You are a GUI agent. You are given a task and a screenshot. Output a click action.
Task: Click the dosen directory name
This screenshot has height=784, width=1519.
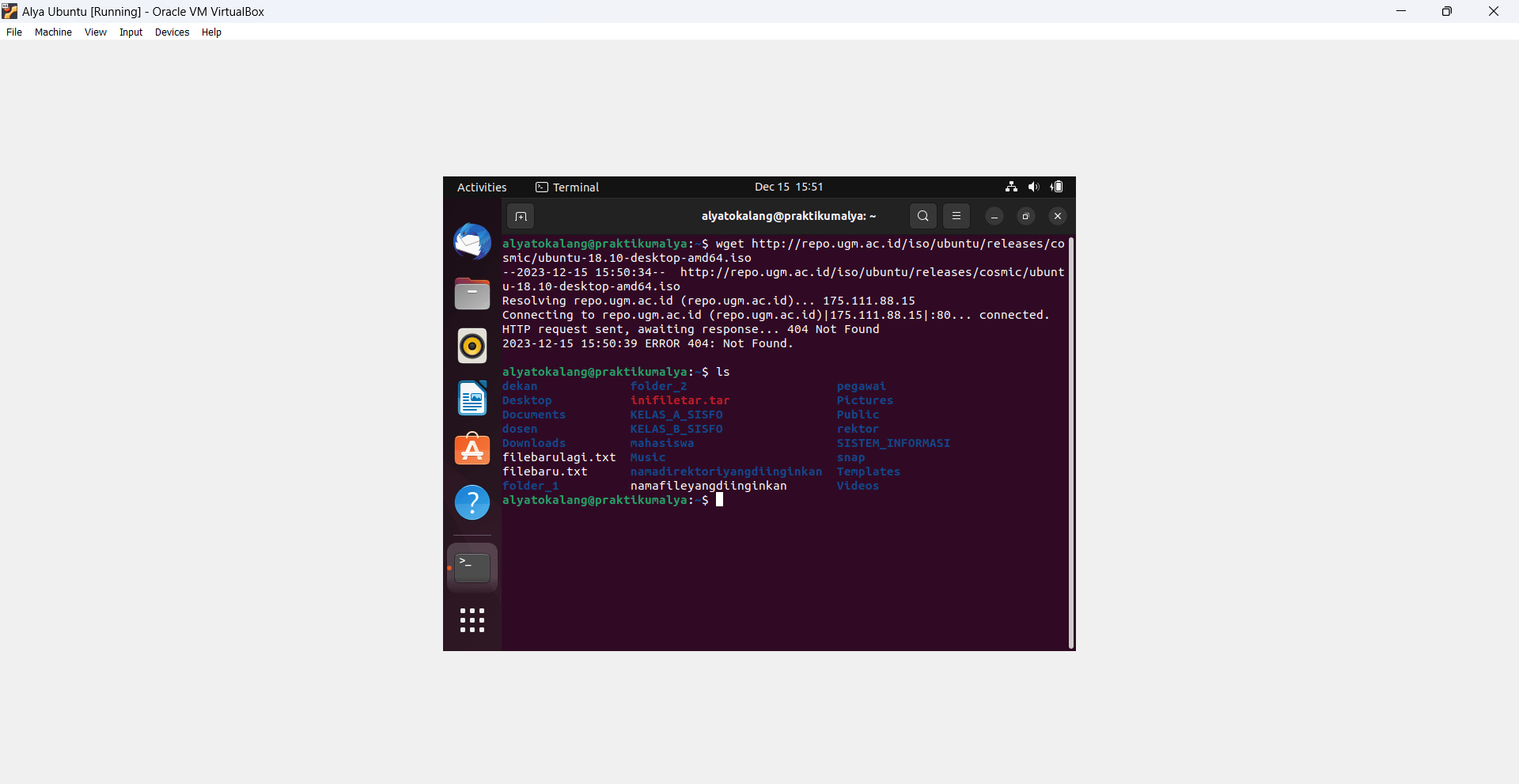(520, 429)
